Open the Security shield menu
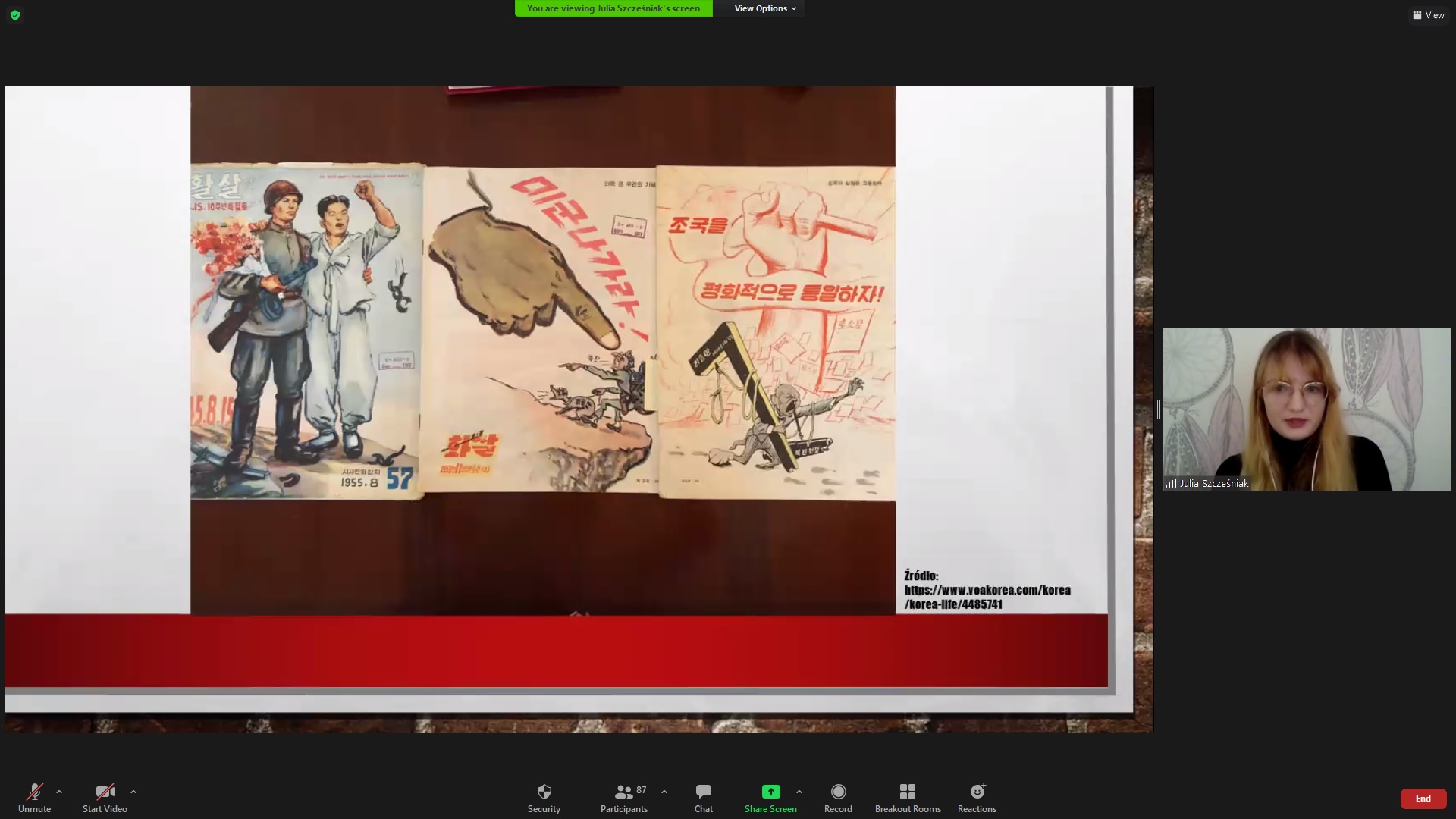 click(x=544, y=798)
